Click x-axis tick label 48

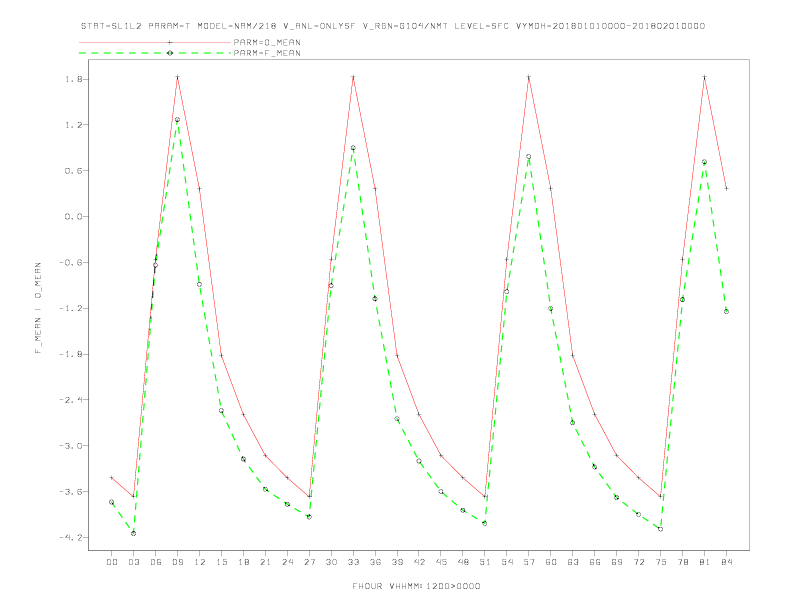click(x=463, y=562)
